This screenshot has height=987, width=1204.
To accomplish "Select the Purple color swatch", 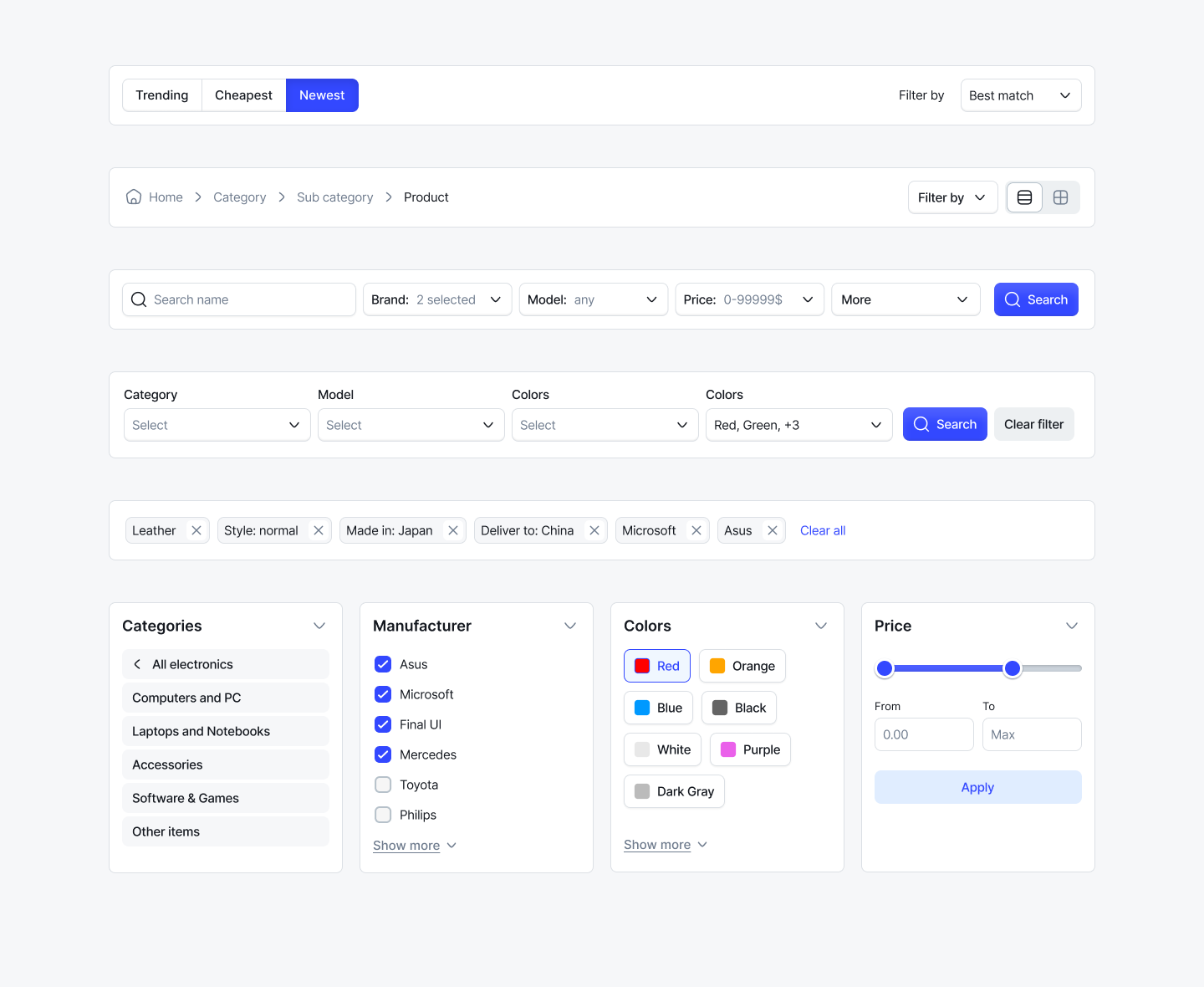I will (750, 749).
